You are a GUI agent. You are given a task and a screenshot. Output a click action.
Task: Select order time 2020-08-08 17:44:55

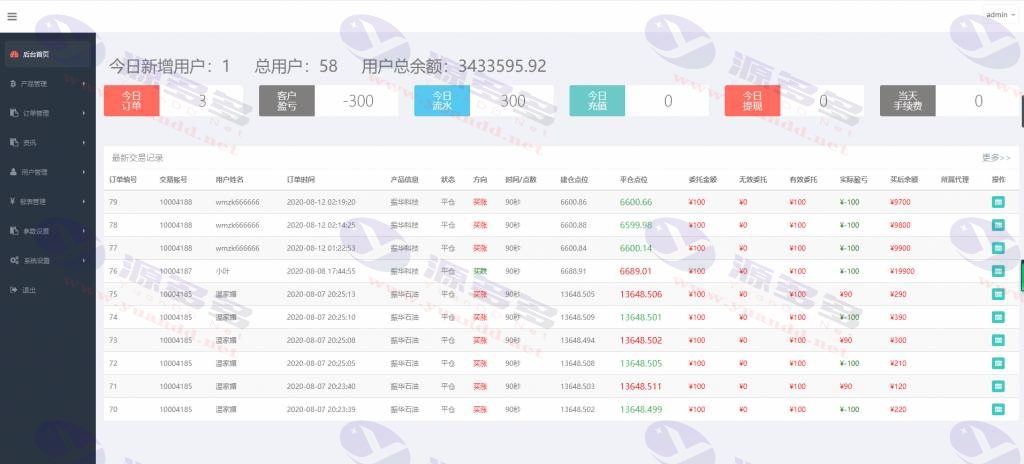click(x=321, y=271)
